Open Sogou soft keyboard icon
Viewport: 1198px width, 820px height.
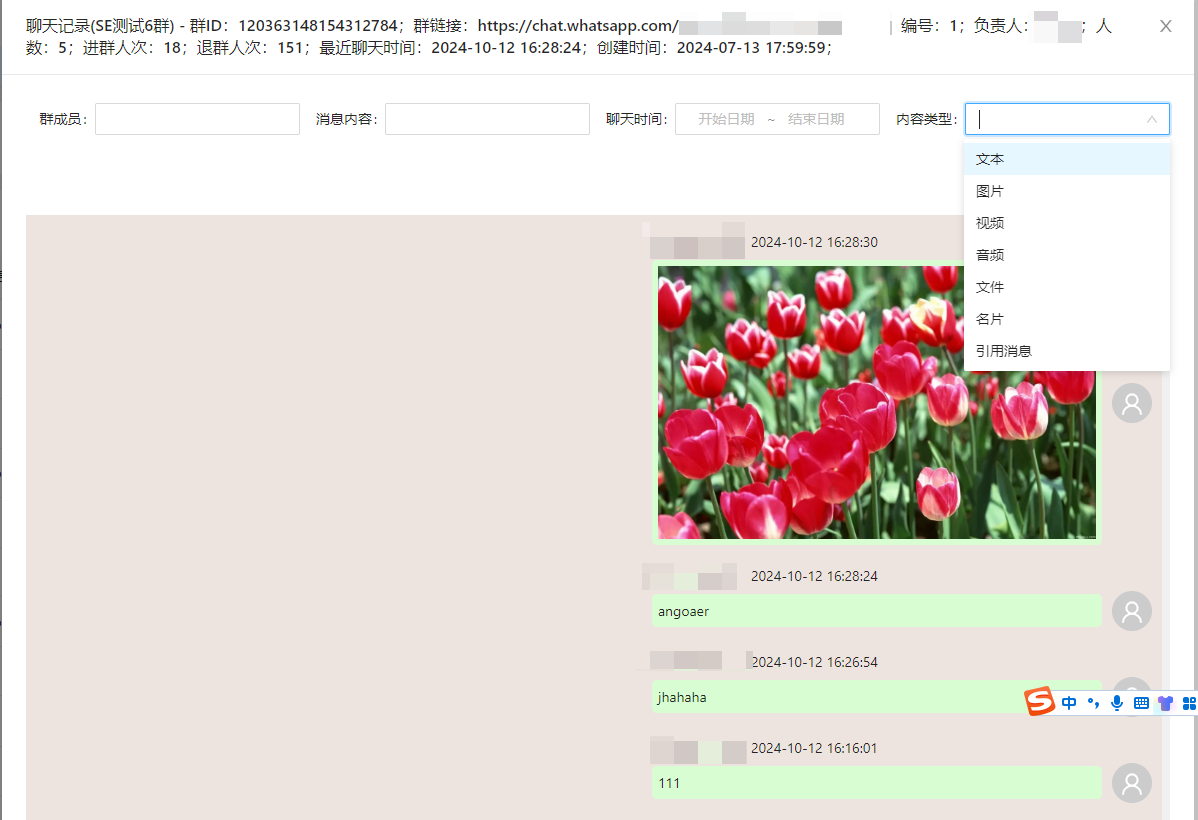coord(1141,703)
